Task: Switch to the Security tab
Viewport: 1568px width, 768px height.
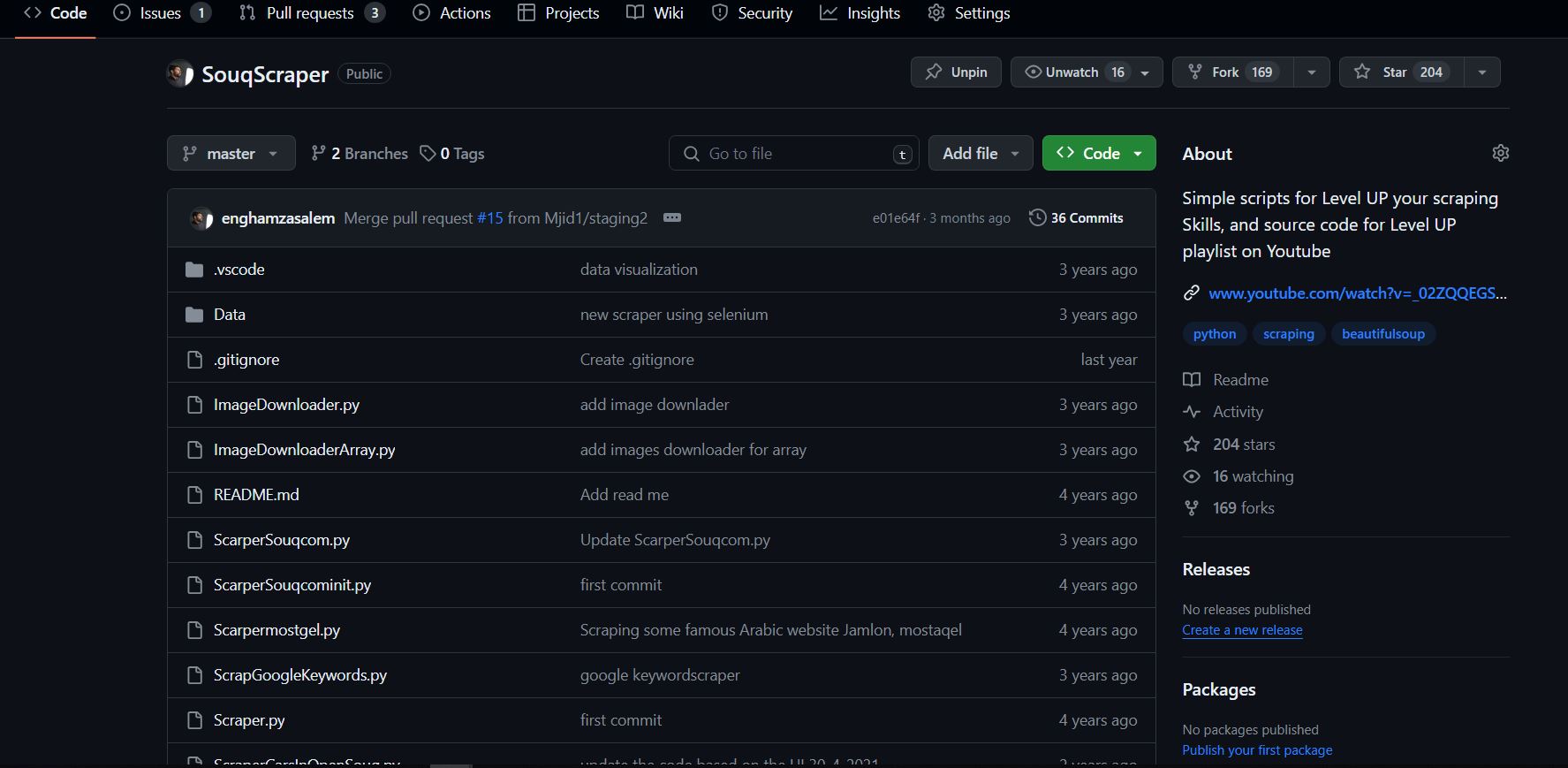Action: pos(752,13)
